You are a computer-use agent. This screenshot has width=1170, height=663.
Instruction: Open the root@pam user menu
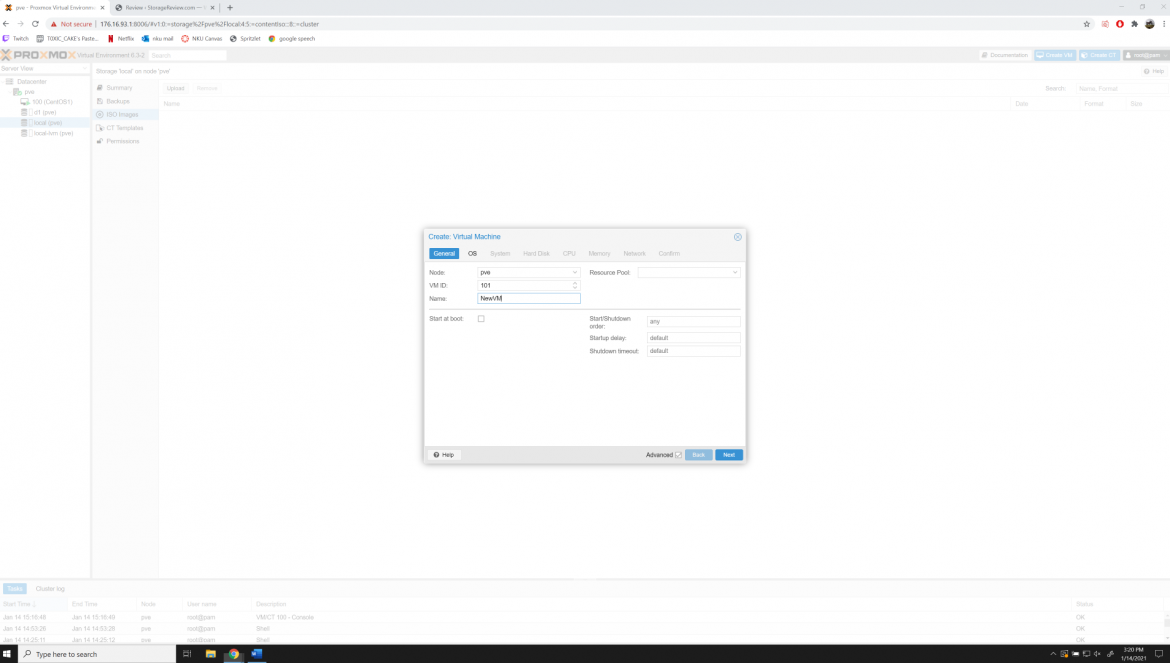[x=1146, y=55]
